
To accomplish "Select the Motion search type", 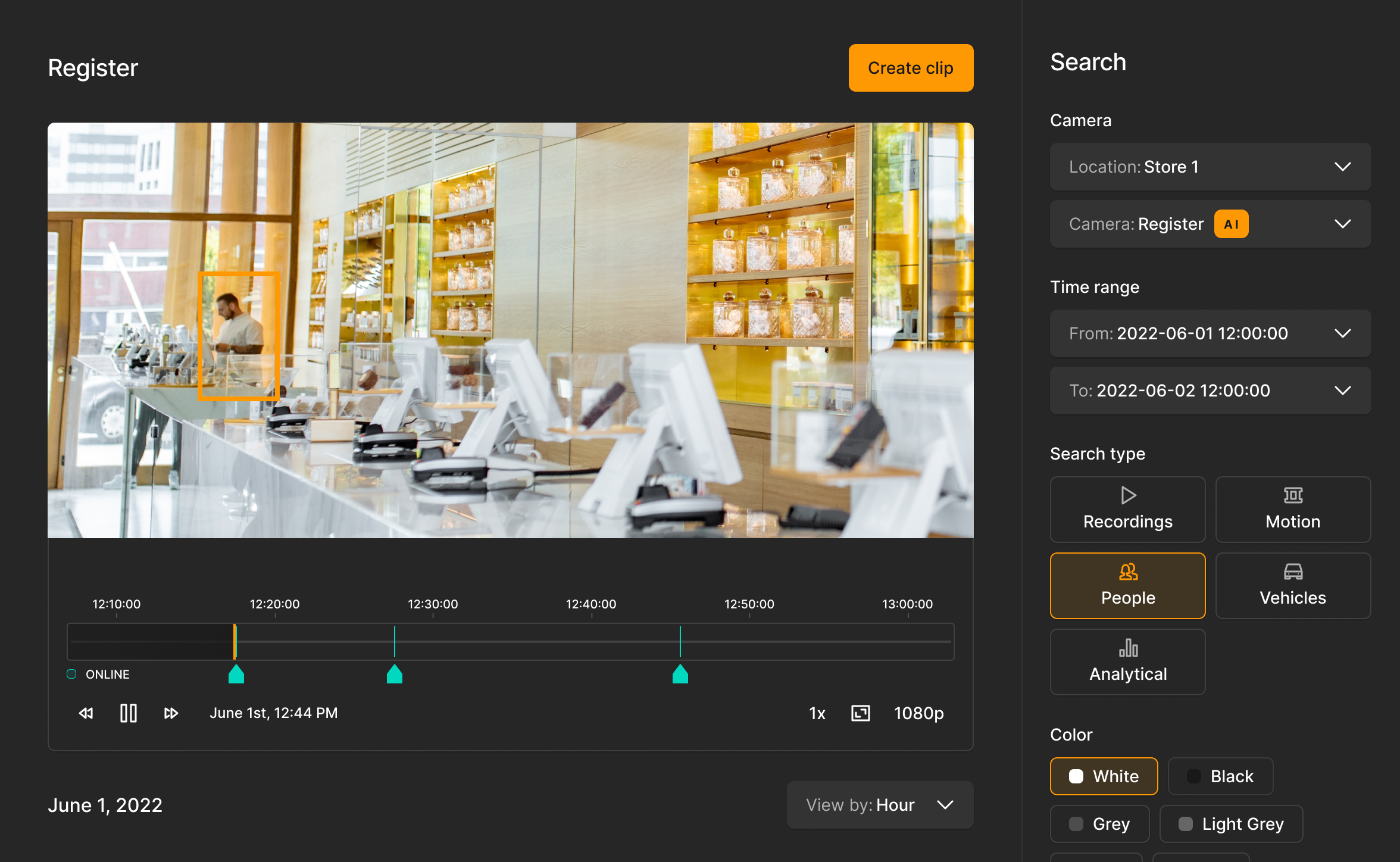I will (x=1293, y=510).
